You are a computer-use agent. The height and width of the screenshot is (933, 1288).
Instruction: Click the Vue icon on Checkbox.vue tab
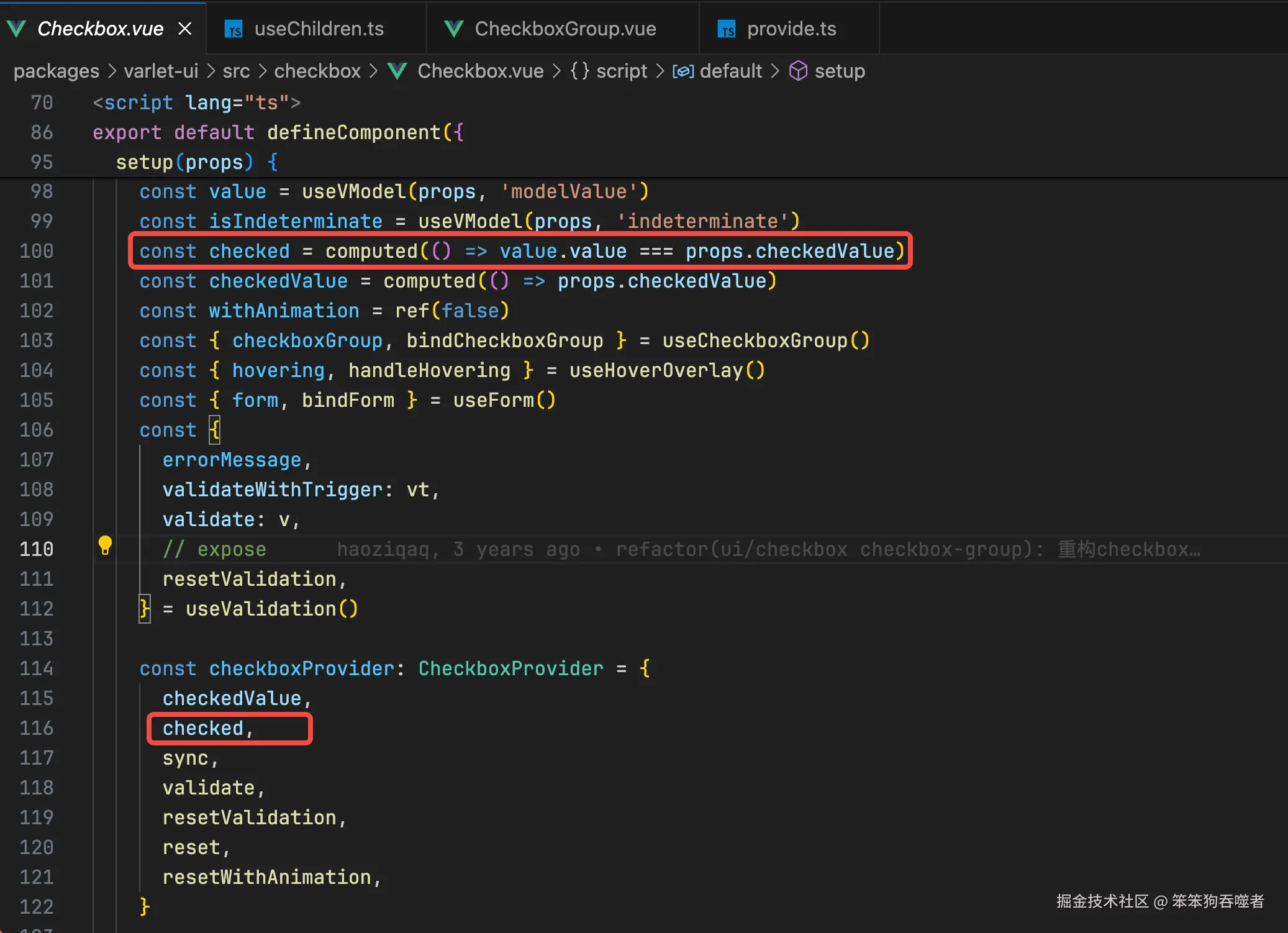click(17, 29)
